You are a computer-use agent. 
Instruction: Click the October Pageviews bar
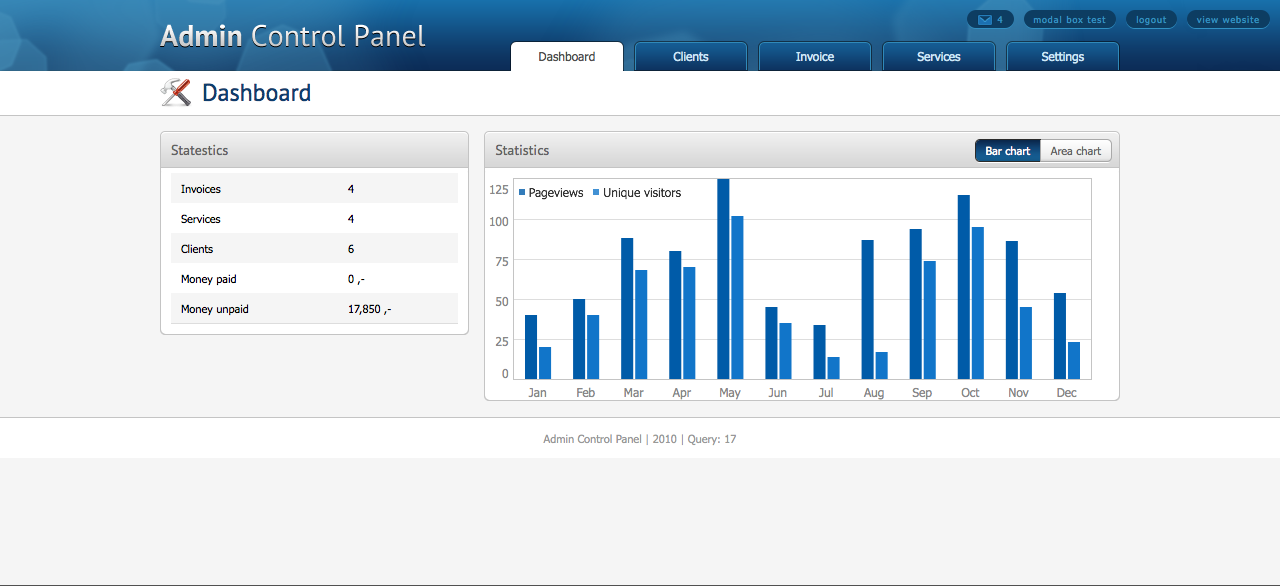click(x=964, y=287)
